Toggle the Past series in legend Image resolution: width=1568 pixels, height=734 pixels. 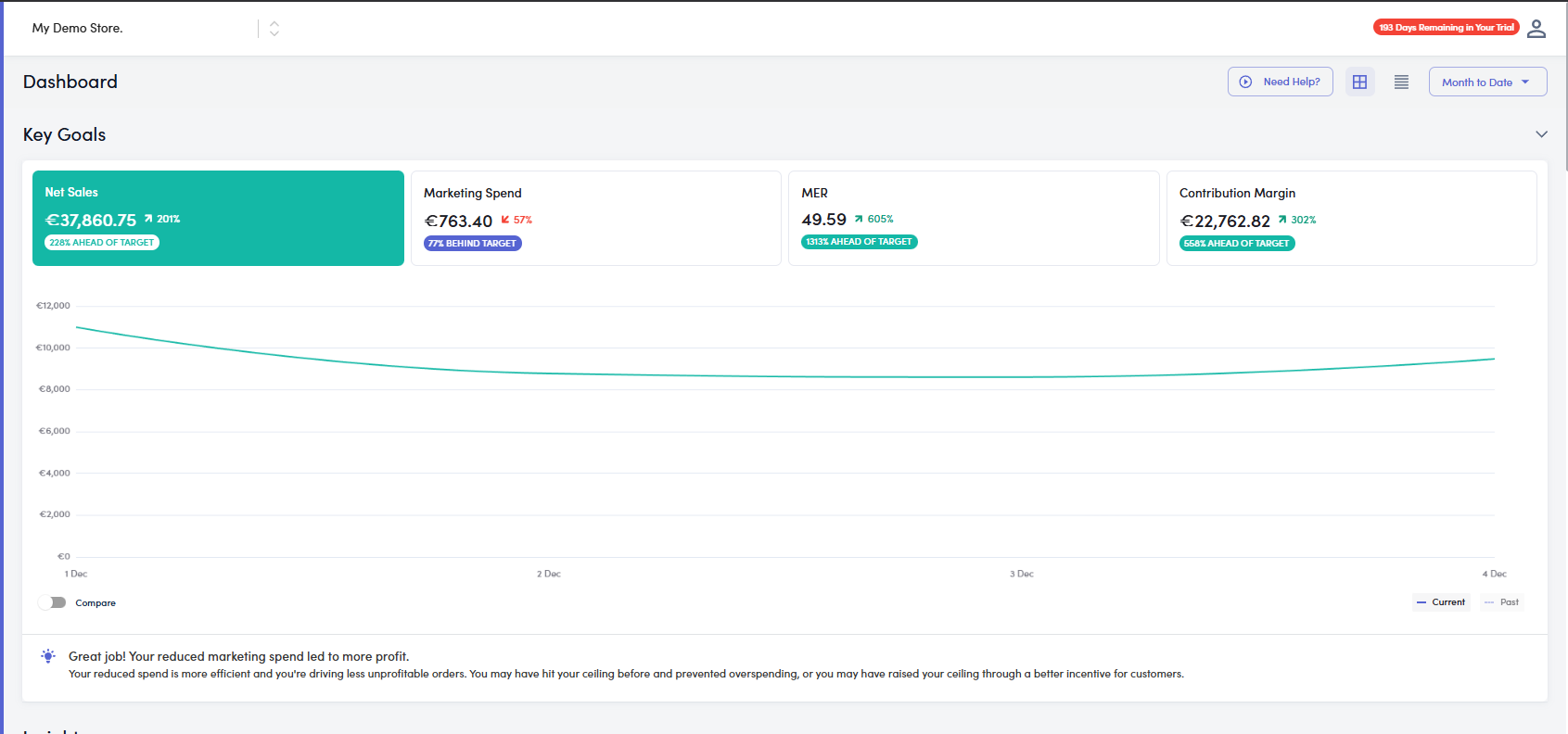(1501, 602)
